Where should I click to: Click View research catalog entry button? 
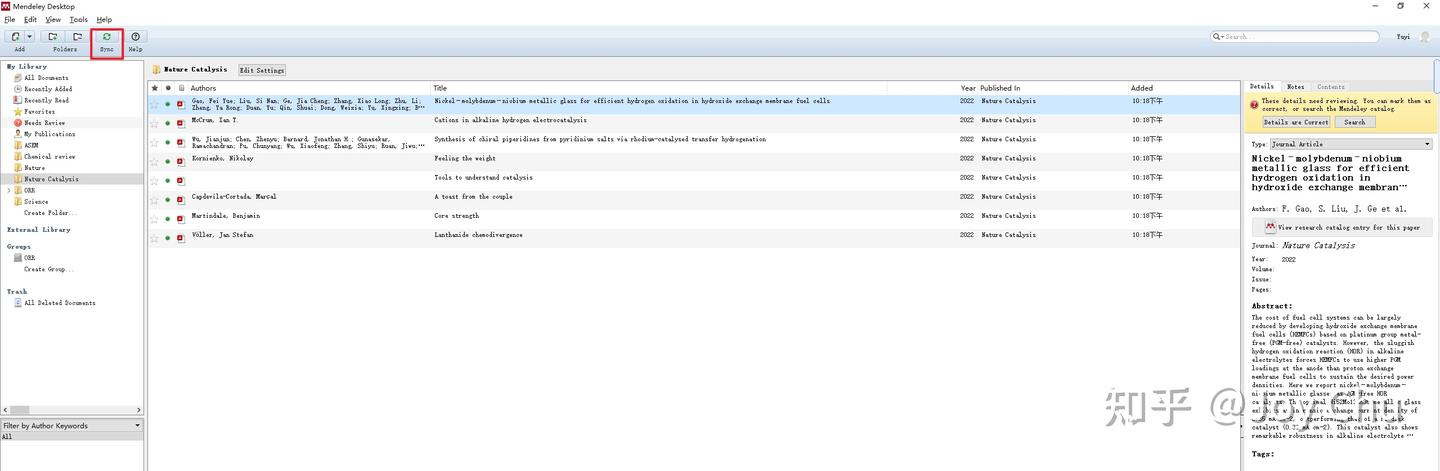[x=1342, y=227]
